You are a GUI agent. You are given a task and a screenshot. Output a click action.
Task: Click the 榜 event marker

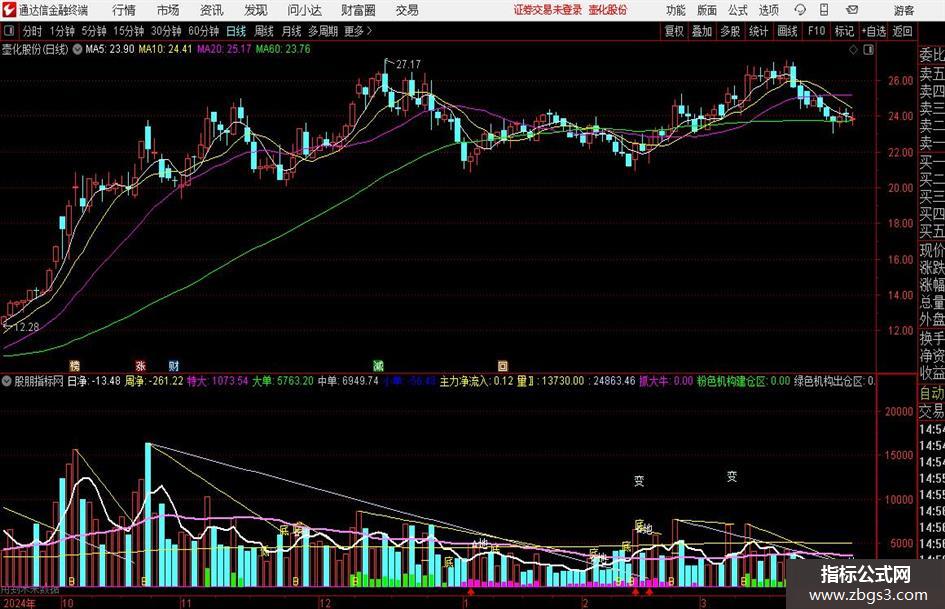click(x=75, y=366)
